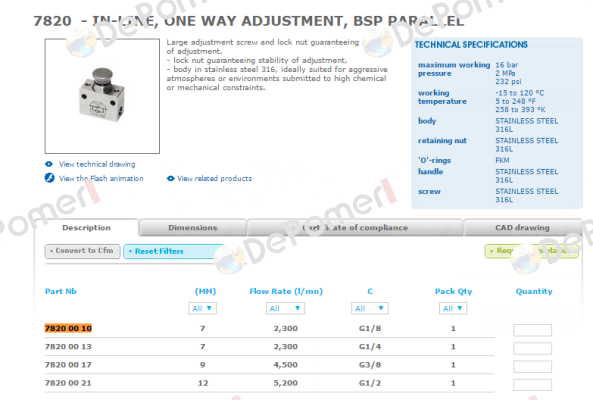
Task: Click the Part Nb column header
Action: coord(61,291)
